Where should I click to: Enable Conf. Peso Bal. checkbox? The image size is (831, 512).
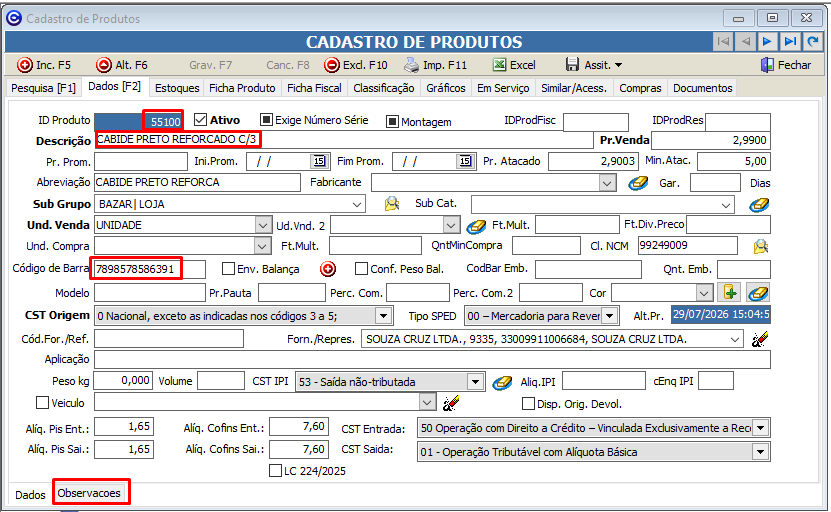361,269
